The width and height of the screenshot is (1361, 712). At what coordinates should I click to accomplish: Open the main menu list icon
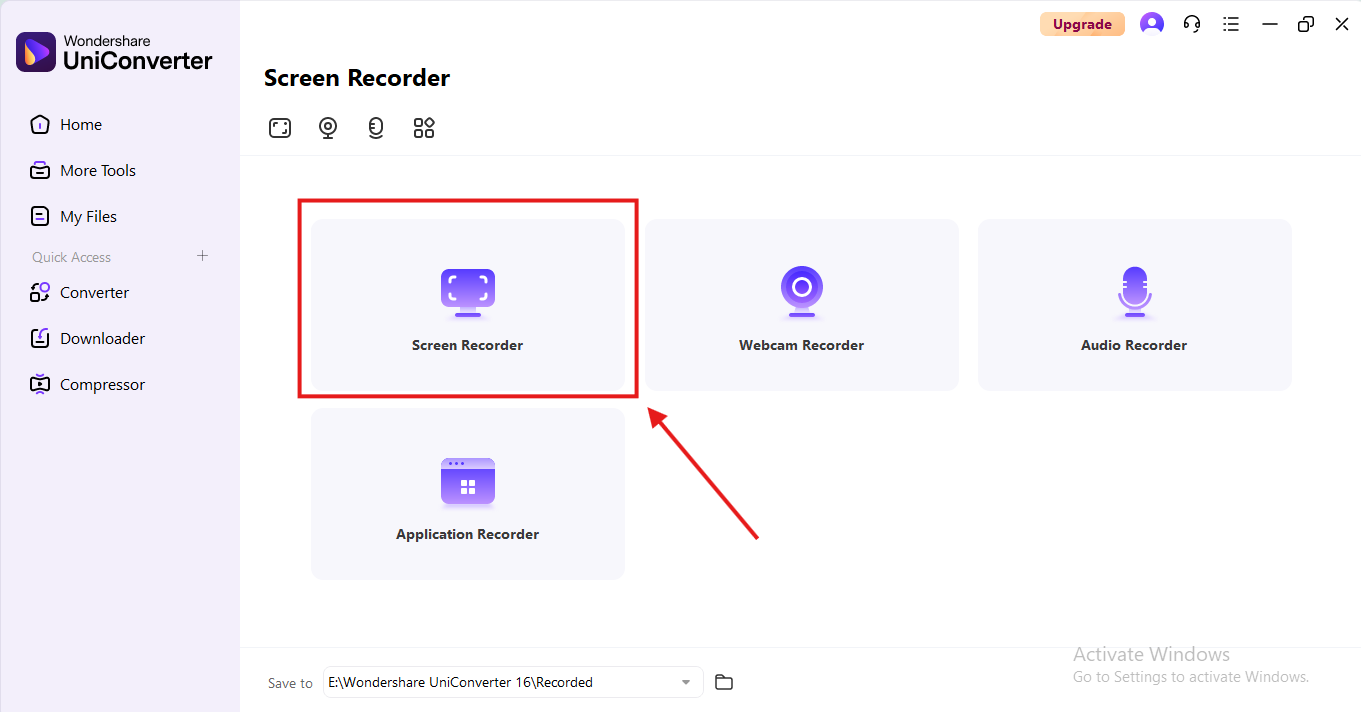1232,24
